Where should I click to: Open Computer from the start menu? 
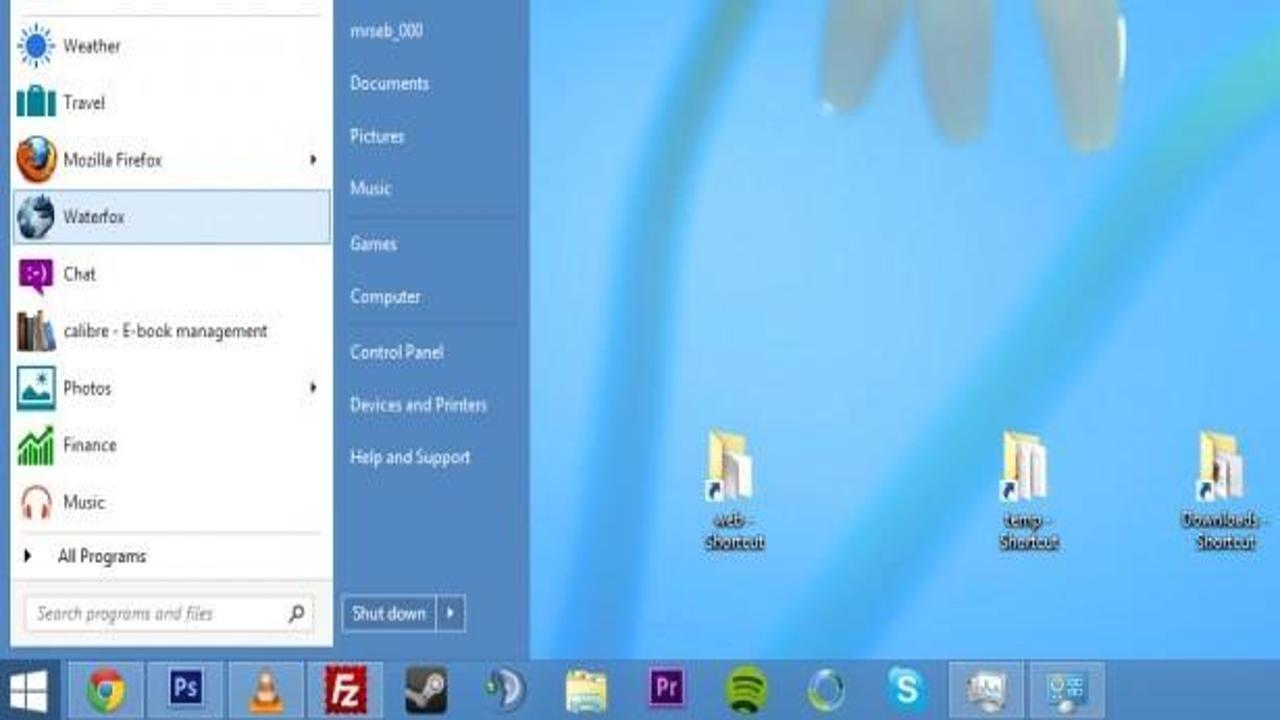[x=385, y=297]
